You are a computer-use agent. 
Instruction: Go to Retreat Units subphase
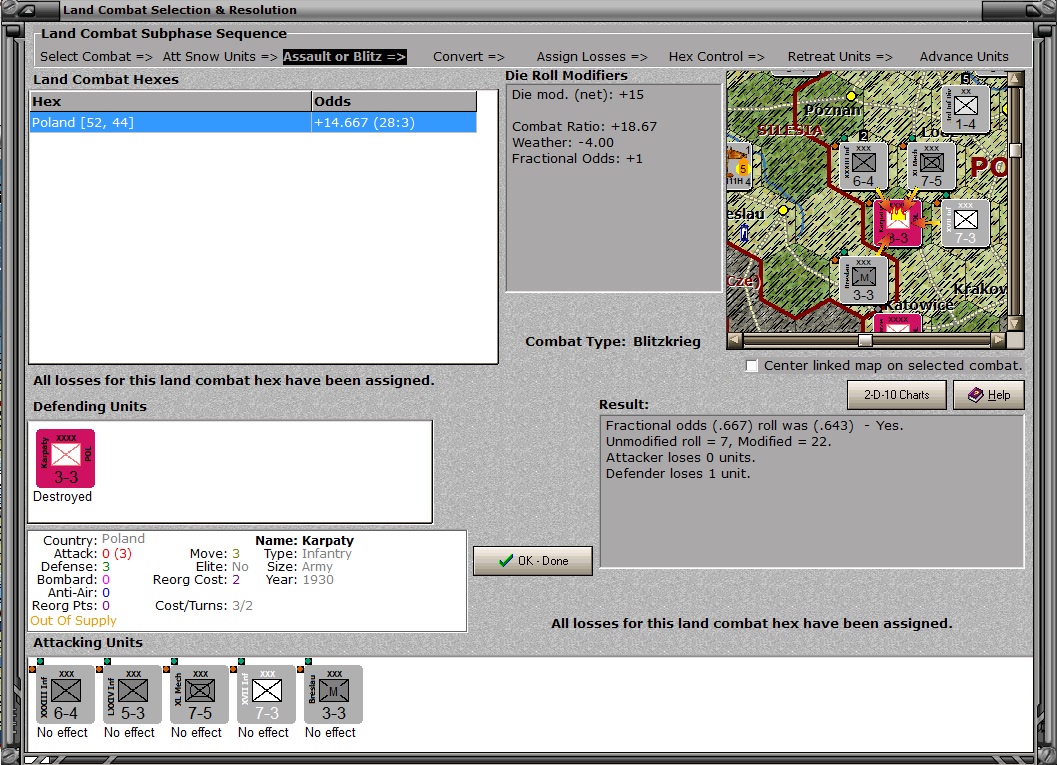tap(840, 57)
